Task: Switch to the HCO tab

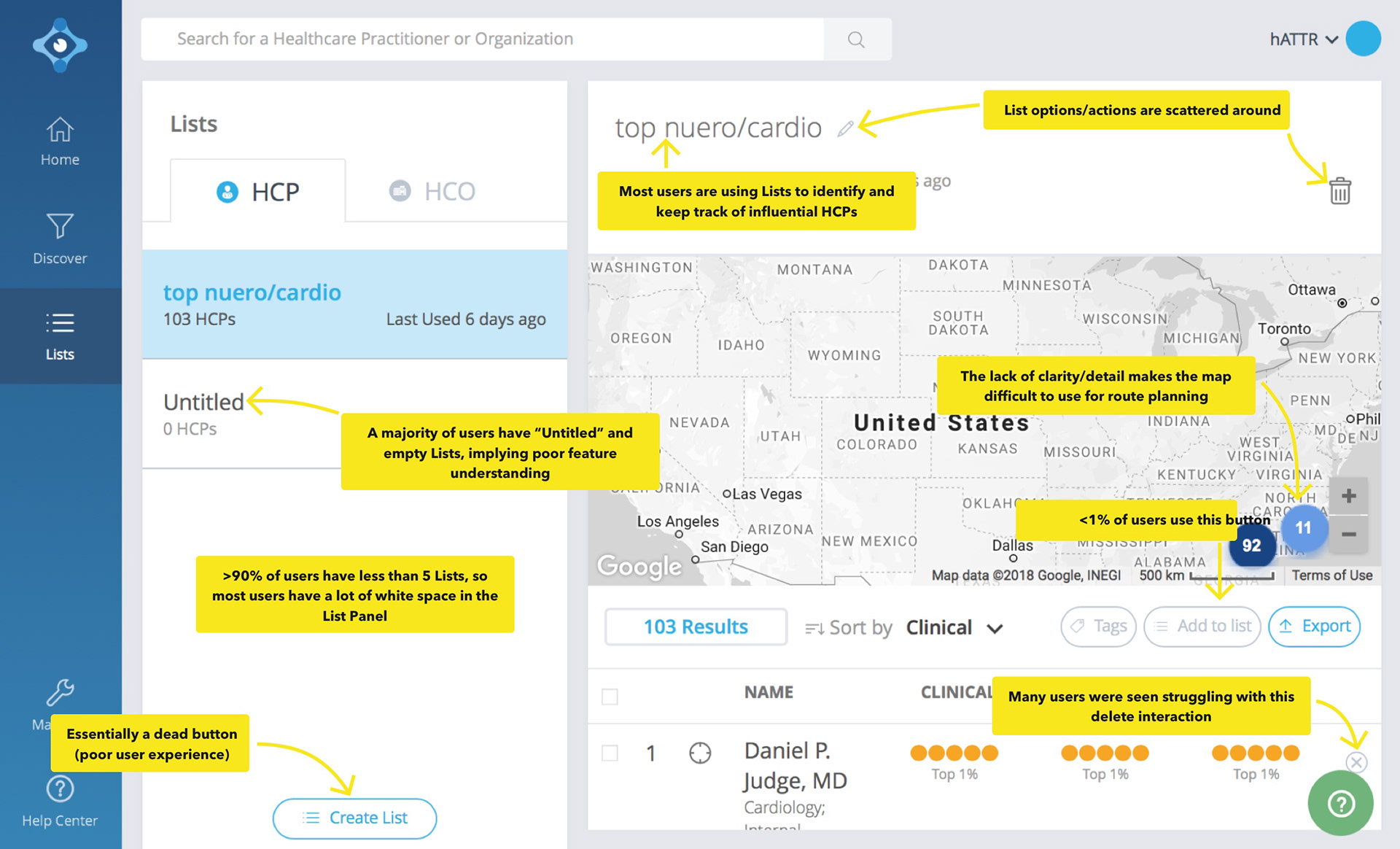Action: tap(432, 191)
